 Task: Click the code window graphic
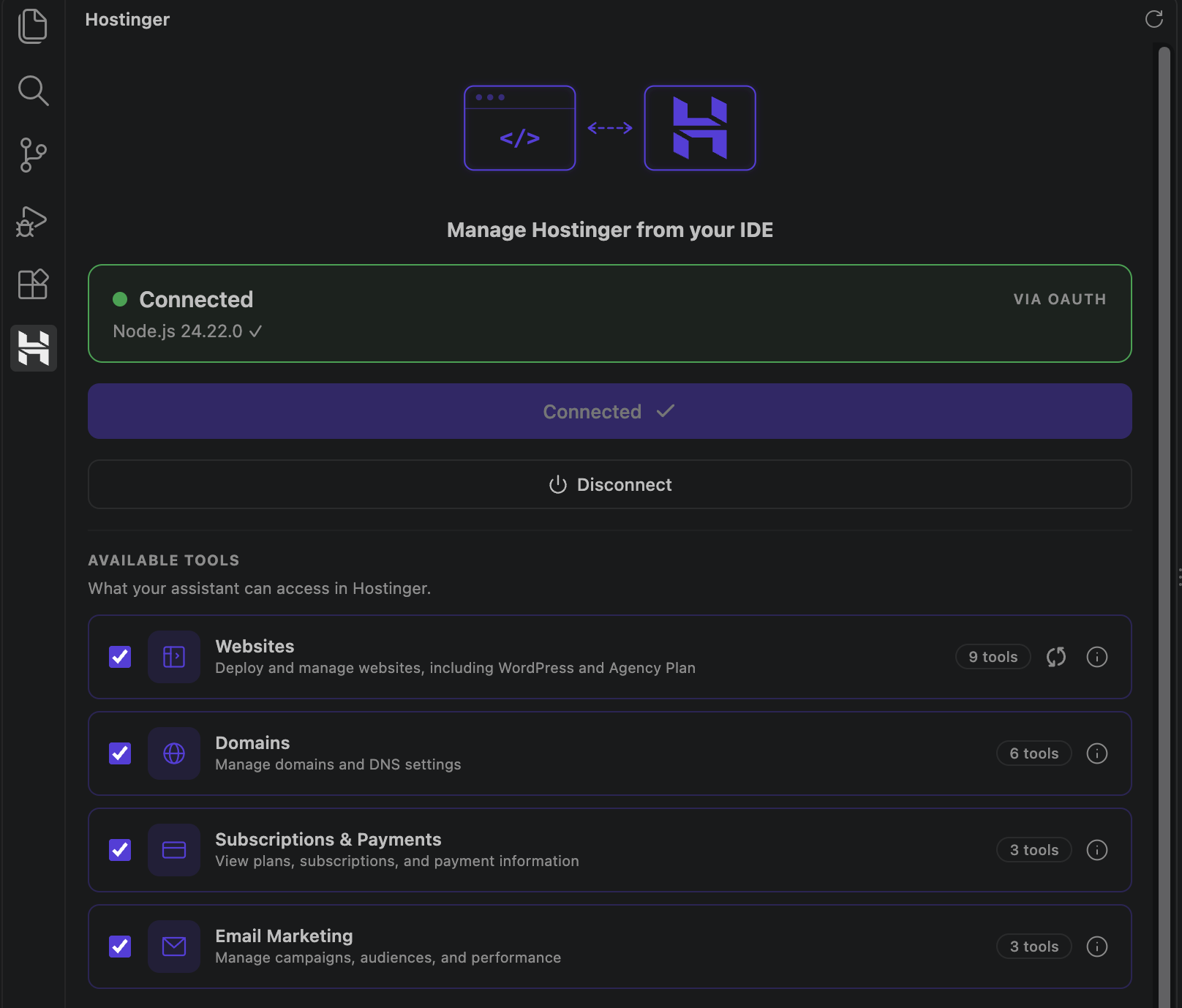click(x=520, y=128)
